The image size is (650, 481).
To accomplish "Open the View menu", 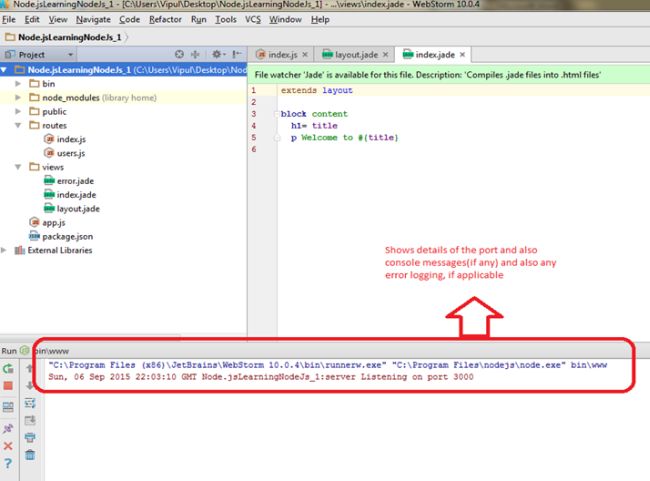I will (58, 19).
